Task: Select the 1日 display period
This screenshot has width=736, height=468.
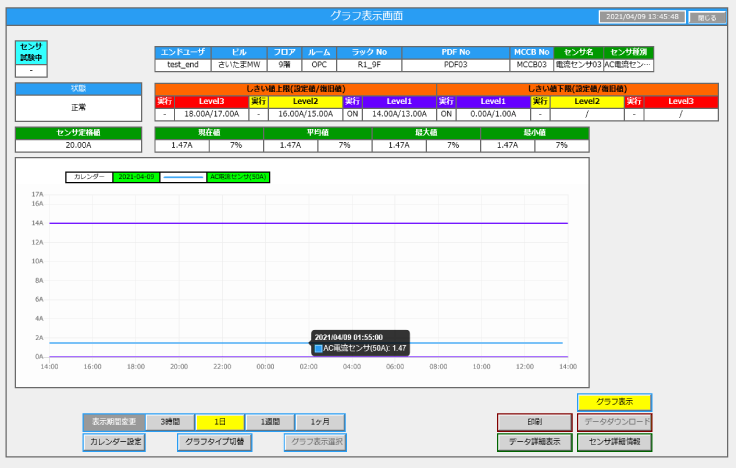Action: (220, 422)
